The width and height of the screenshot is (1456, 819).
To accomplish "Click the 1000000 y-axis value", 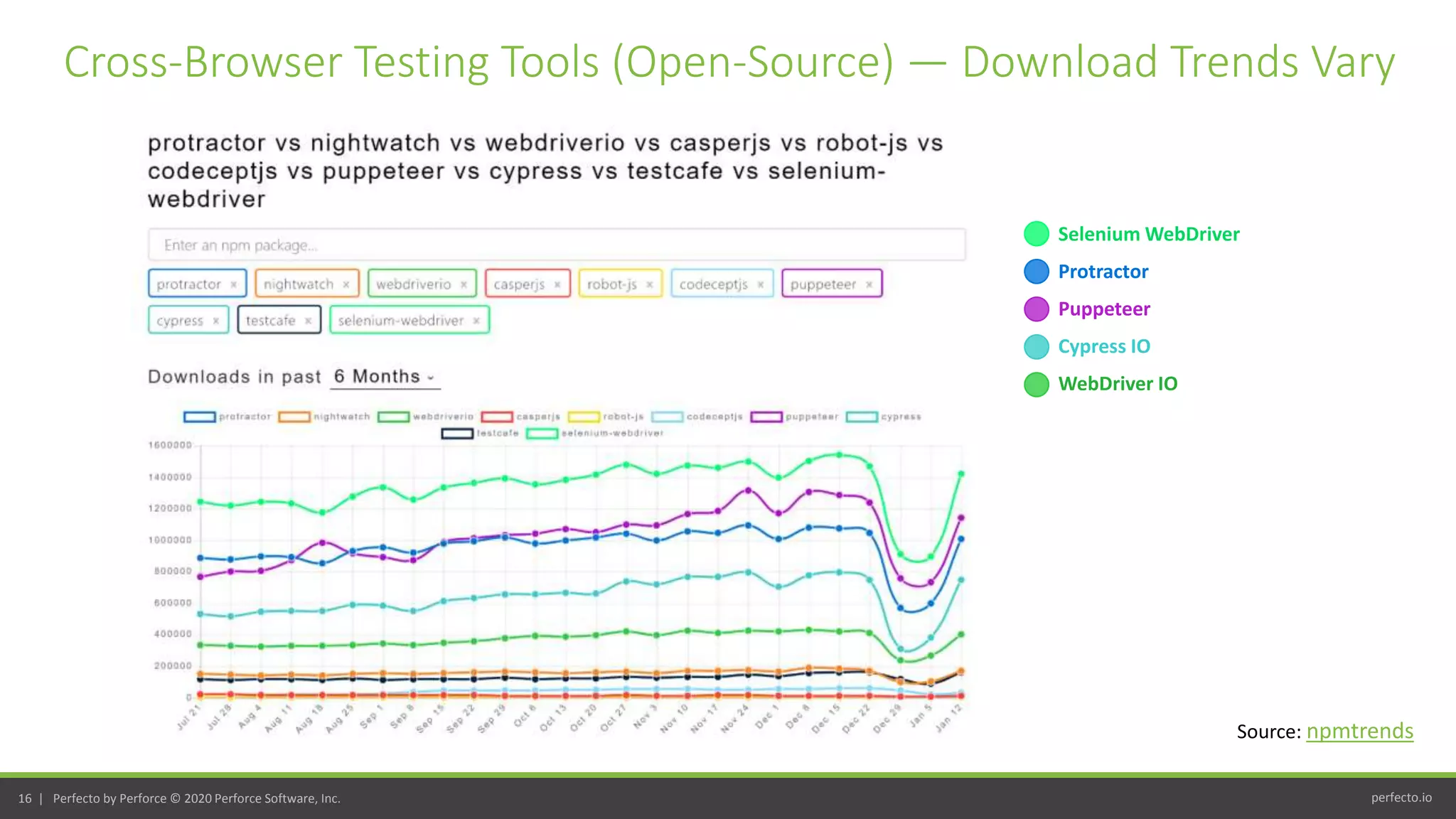I will pyautogui.click(x=170, y=540).
